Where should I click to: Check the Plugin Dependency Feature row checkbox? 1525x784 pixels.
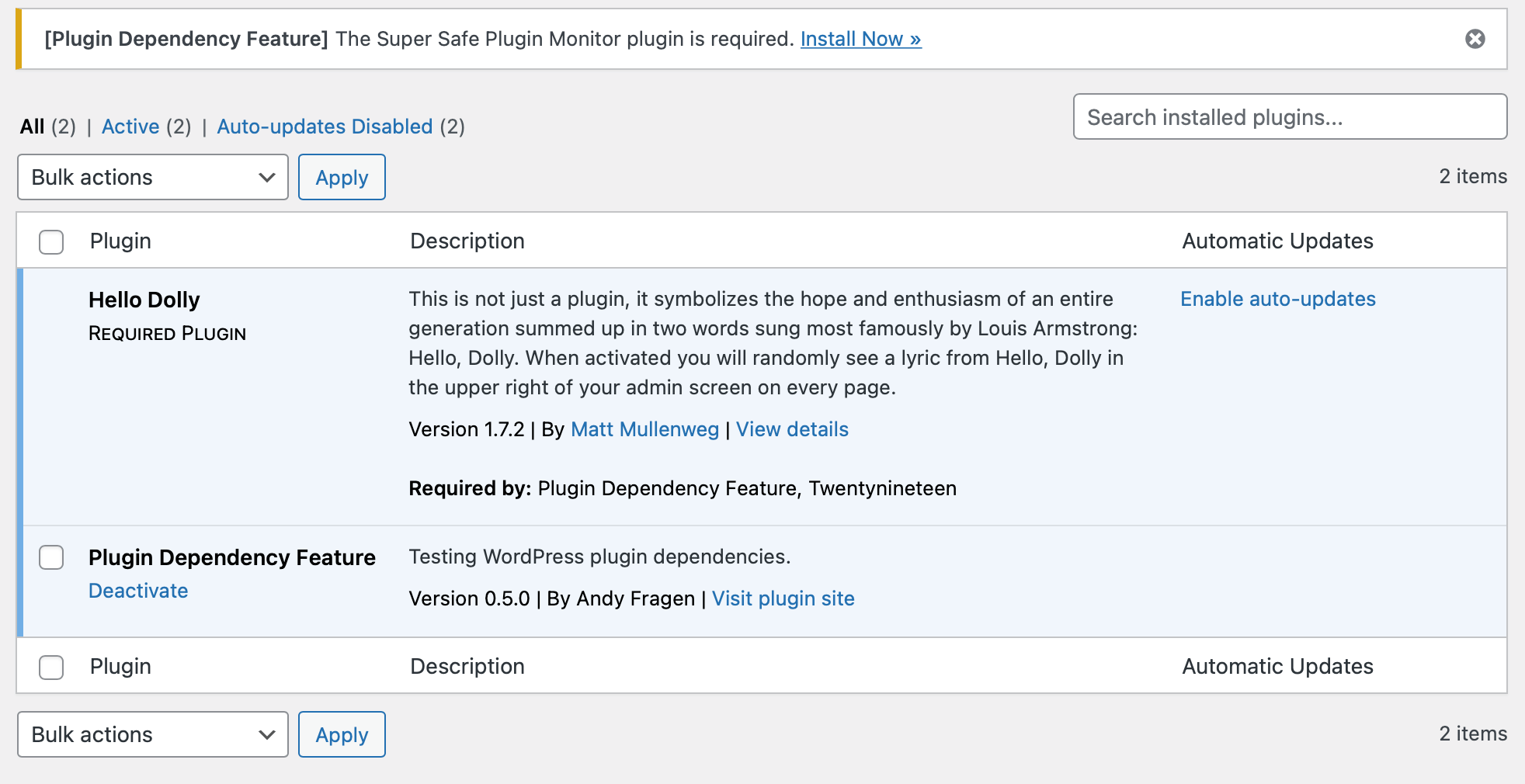[51, 557]
